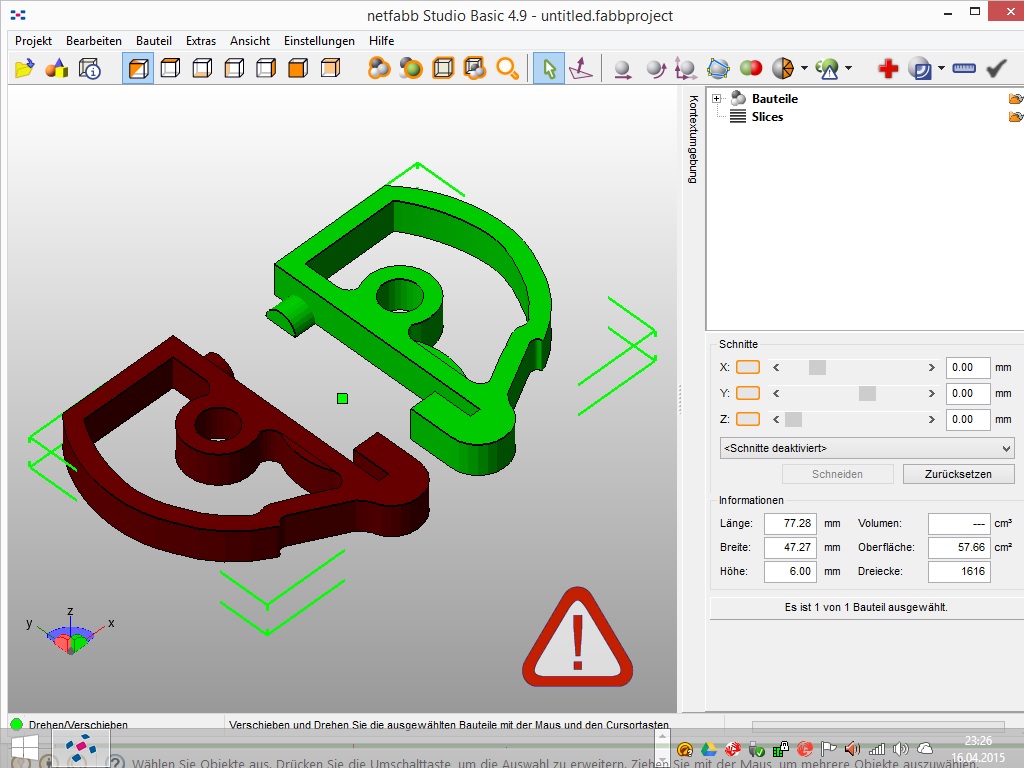
Task: Toggle the Y cut plane button
Action: pos(748,393)
